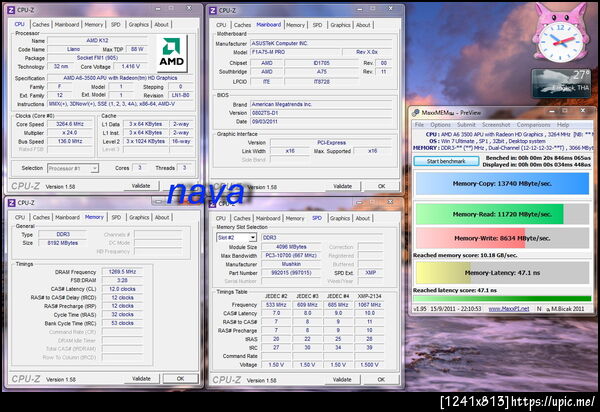
Task: Click OK in the SPD window
Action: 381,379
